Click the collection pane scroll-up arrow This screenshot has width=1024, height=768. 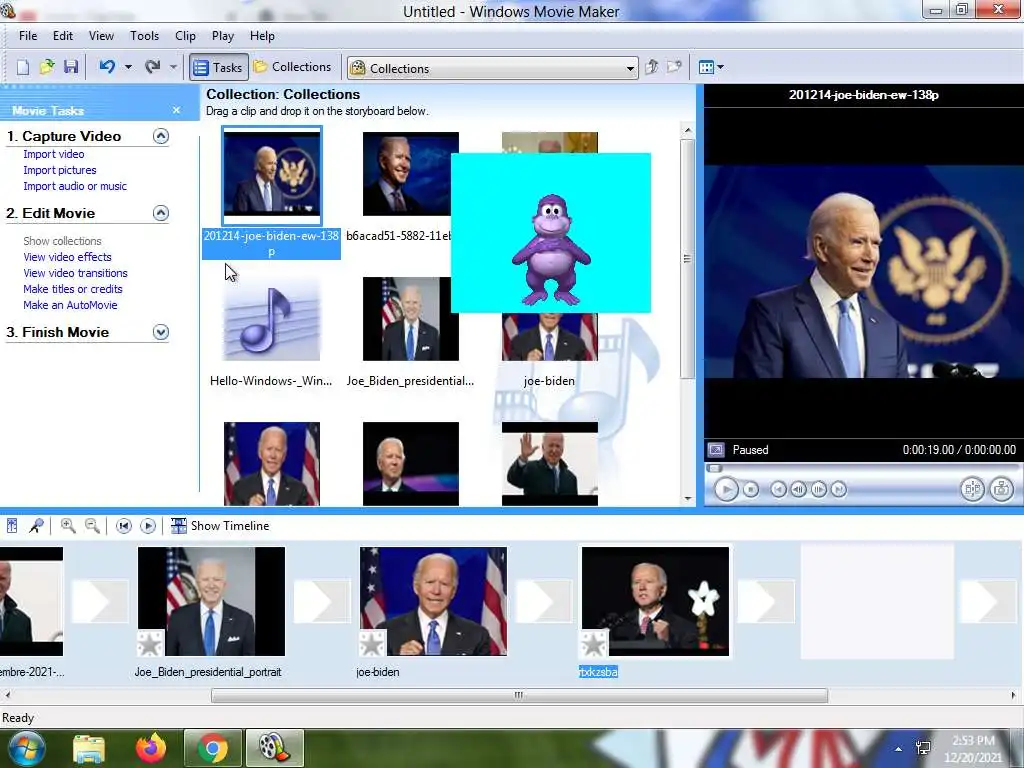tap(688, 131)
